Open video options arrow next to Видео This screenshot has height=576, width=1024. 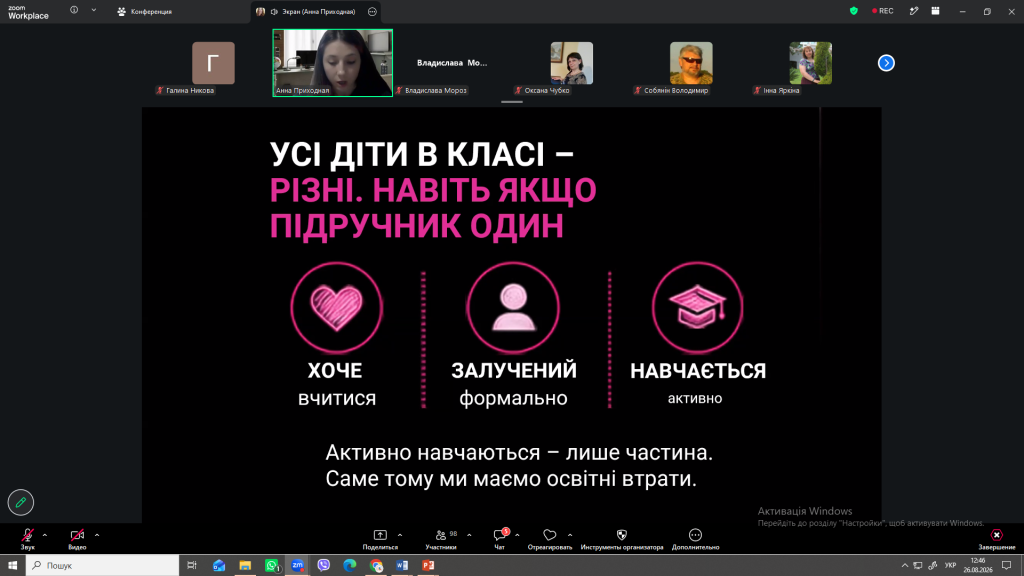97,536
